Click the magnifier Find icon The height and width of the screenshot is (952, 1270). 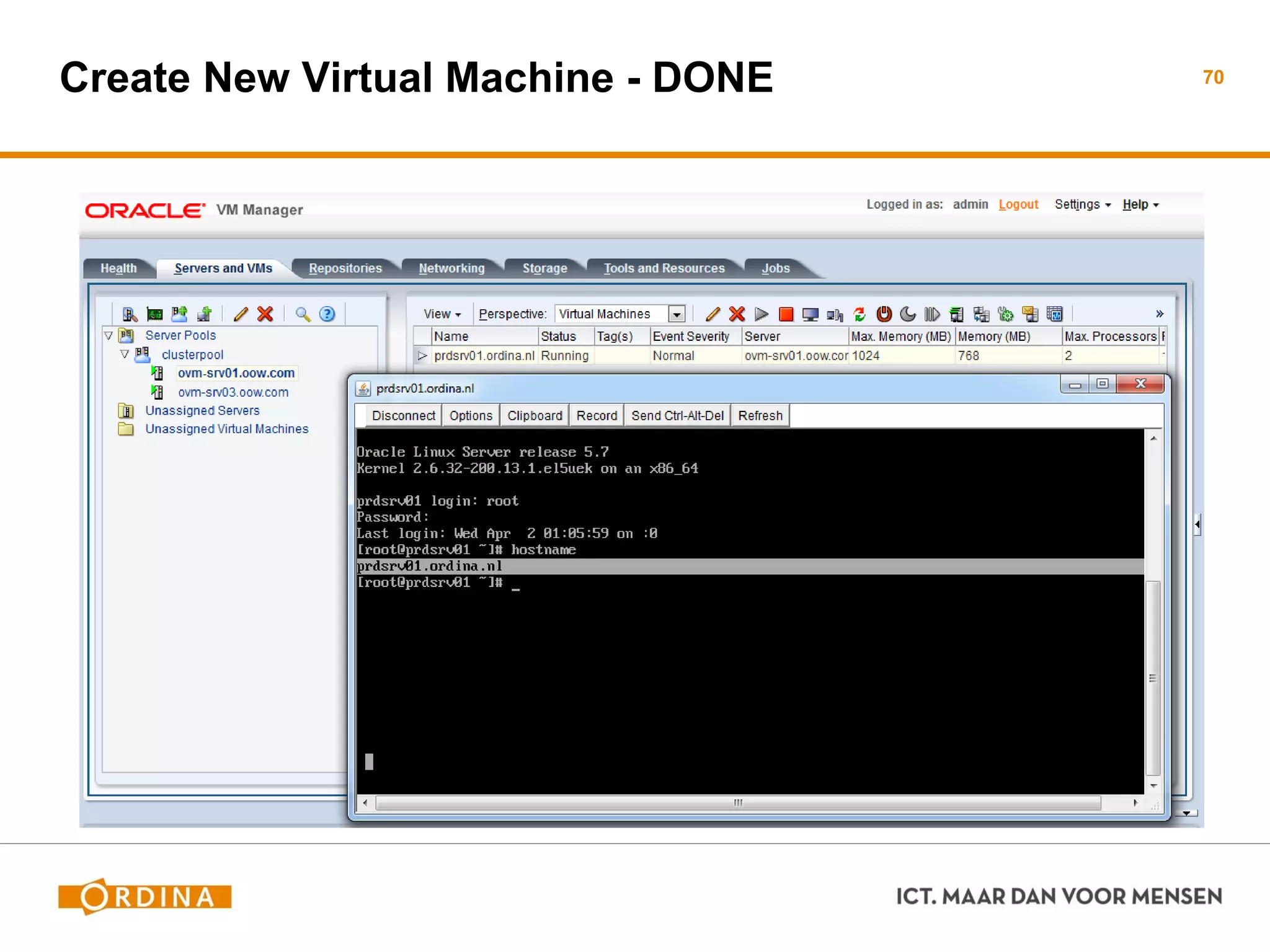(x=303, y=314)
